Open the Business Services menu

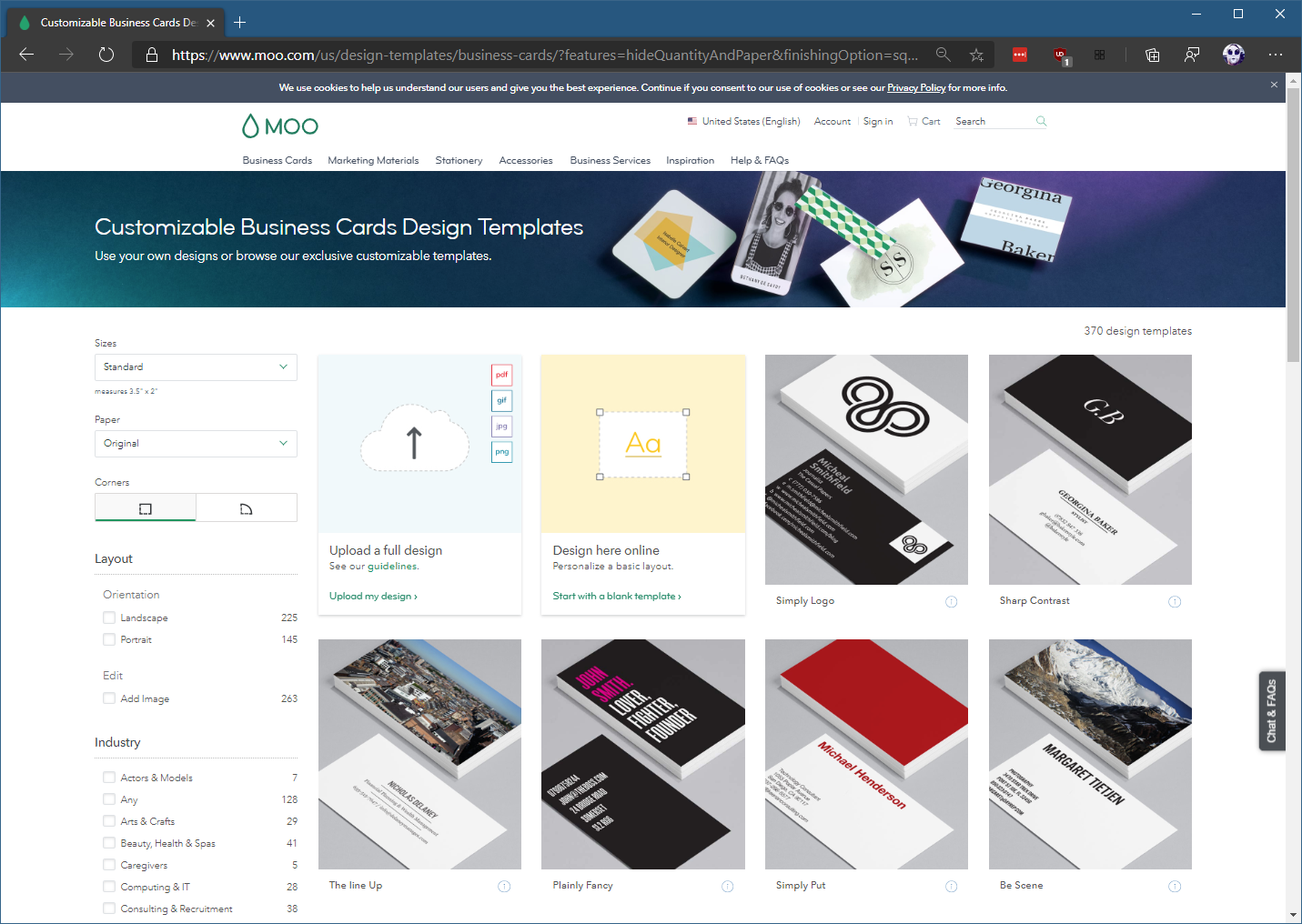pyautogui.click(x=610, y=160)
